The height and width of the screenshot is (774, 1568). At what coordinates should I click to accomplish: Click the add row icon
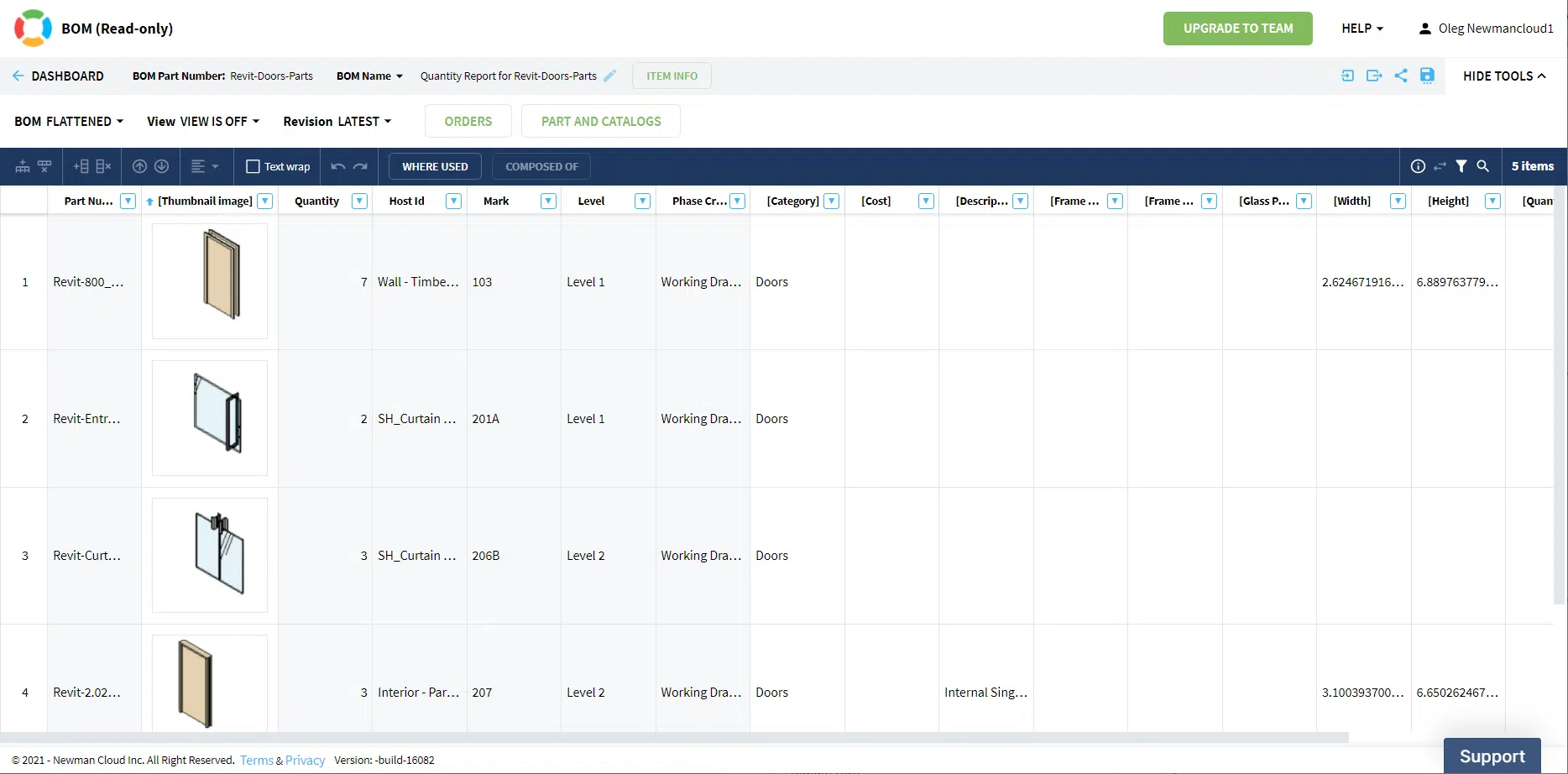click(81, 166)
